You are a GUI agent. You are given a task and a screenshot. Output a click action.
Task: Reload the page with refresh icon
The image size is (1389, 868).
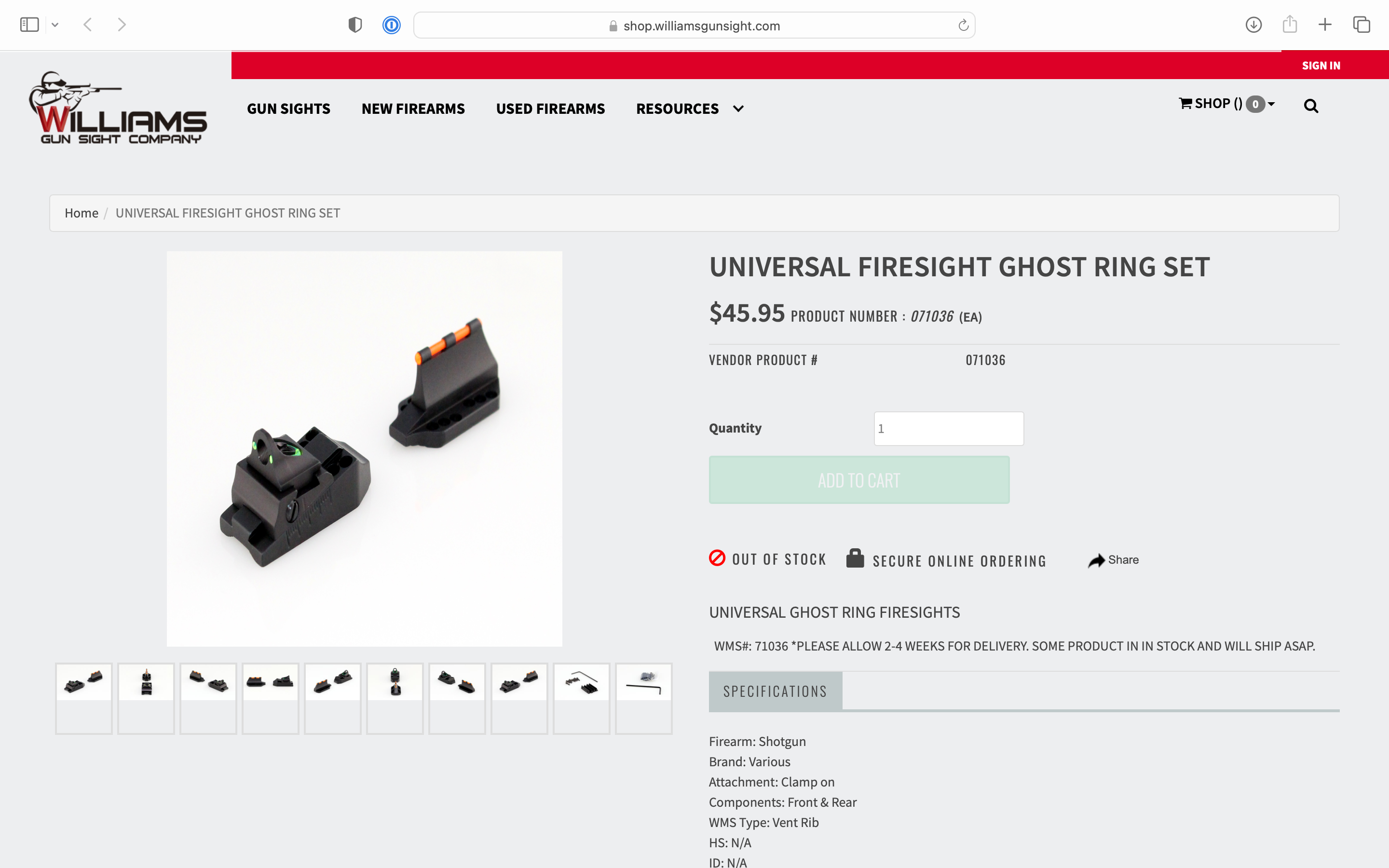tap(963, 25)
